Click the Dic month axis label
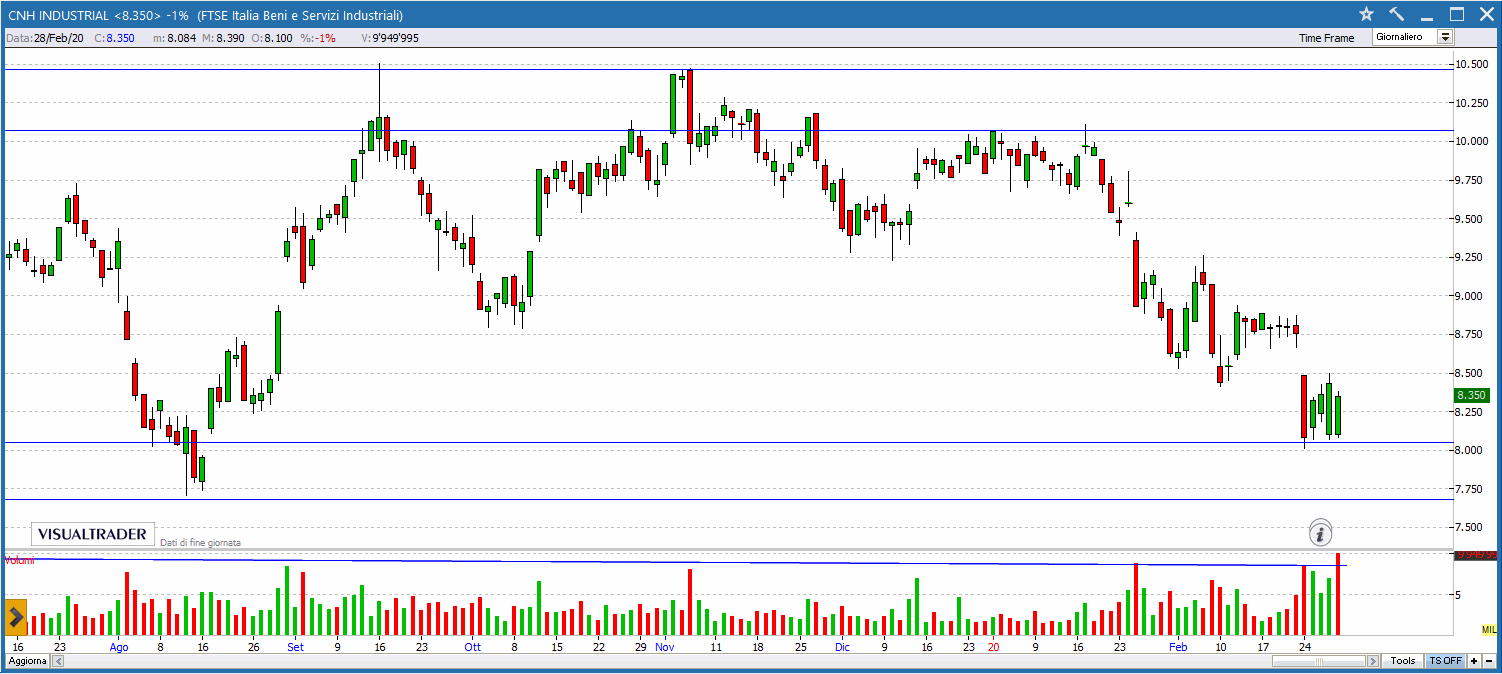 click(x=842, y=647)
